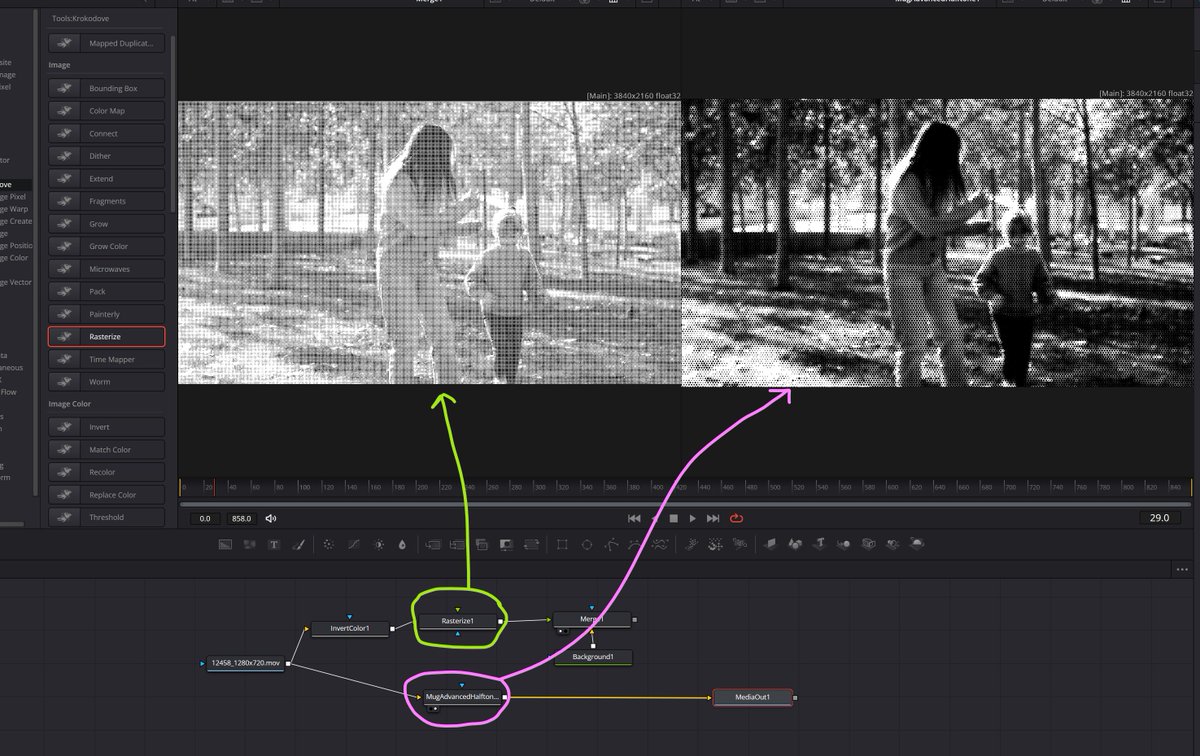Add a Text 3D node from toolbar
1200x756 pixels.
[x=820, y=544]
